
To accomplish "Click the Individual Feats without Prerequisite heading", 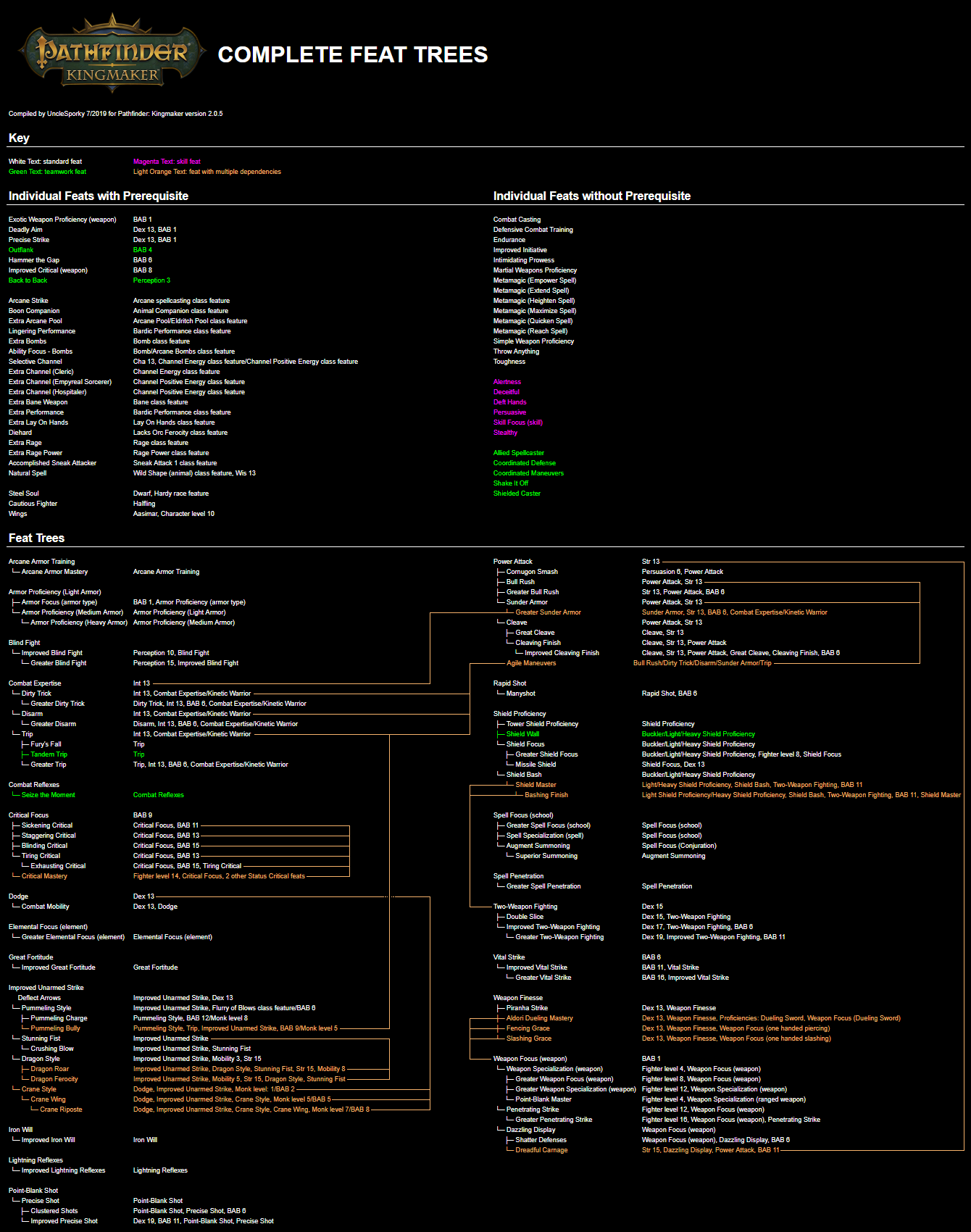I will [591, 196].
